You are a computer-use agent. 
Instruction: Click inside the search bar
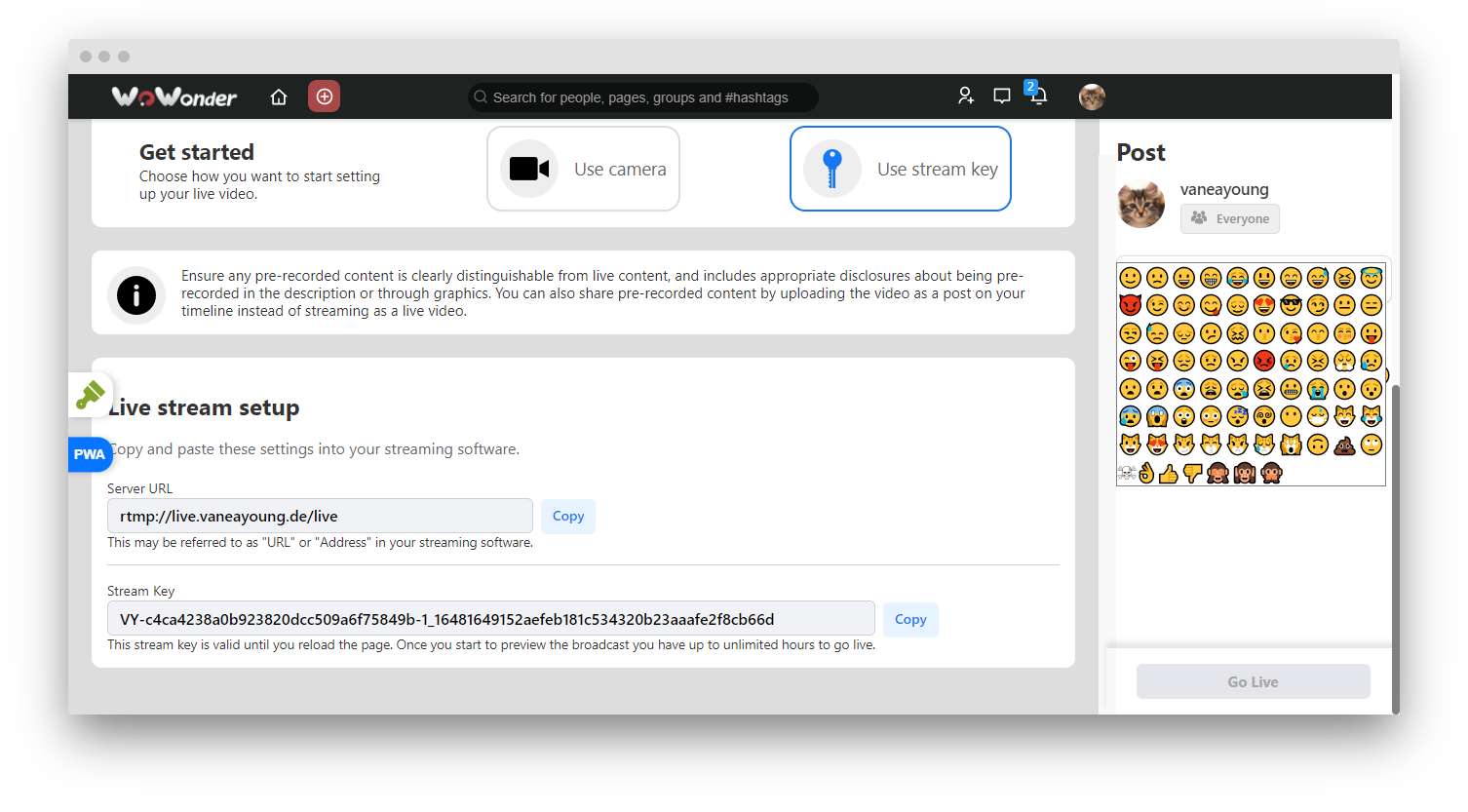(642, 97)
